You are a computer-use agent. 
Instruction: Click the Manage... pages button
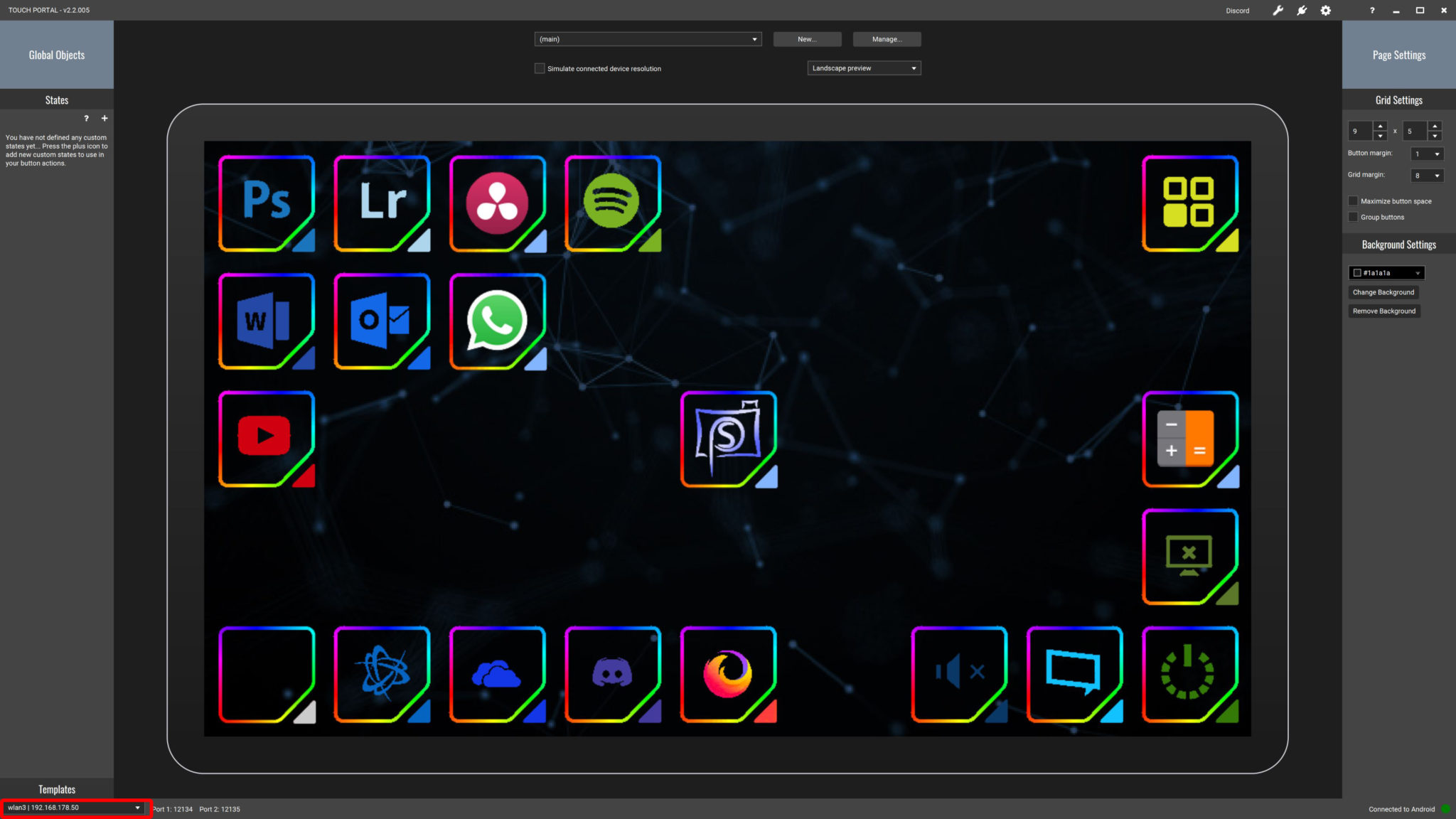click(x=887, y=39)
